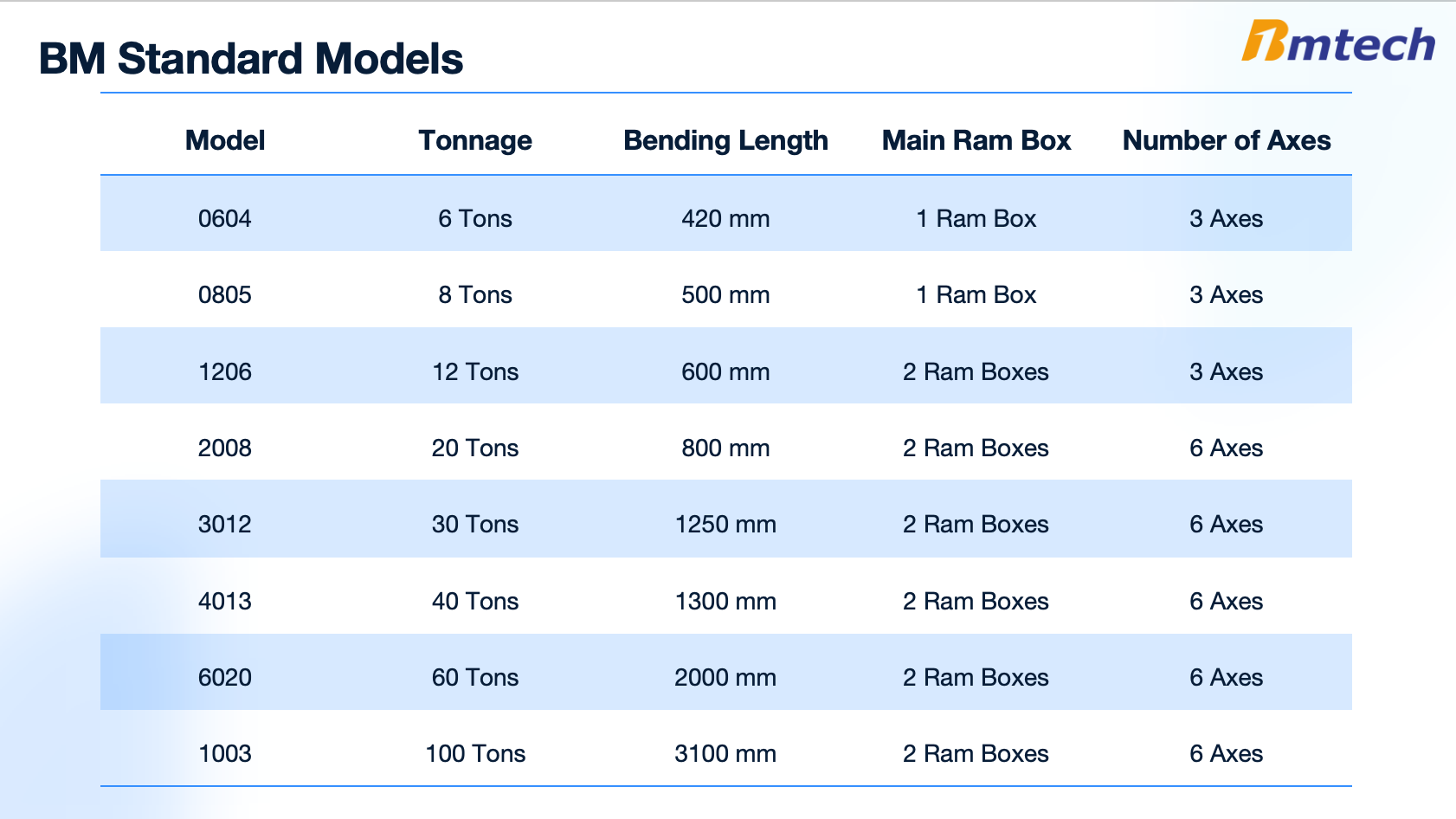Click model 3012 in the table
Viewport: 1456px width, 819px height.
coord(225,524)
